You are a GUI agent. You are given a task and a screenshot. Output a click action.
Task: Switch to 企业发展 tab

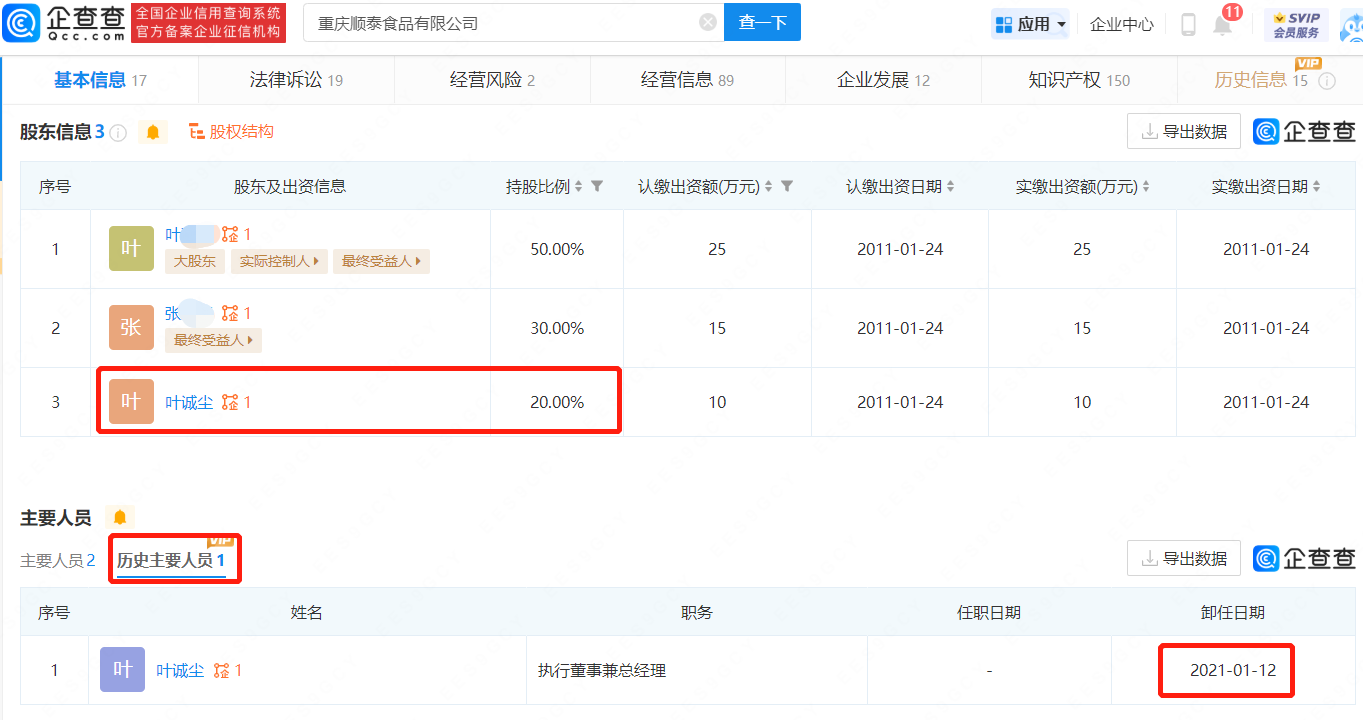click(883, 80)
